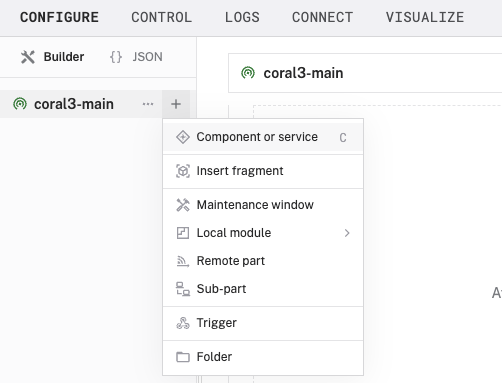Click the C shortcut hint in the menu
The image size is (502, 383).
tap(343, 138)
